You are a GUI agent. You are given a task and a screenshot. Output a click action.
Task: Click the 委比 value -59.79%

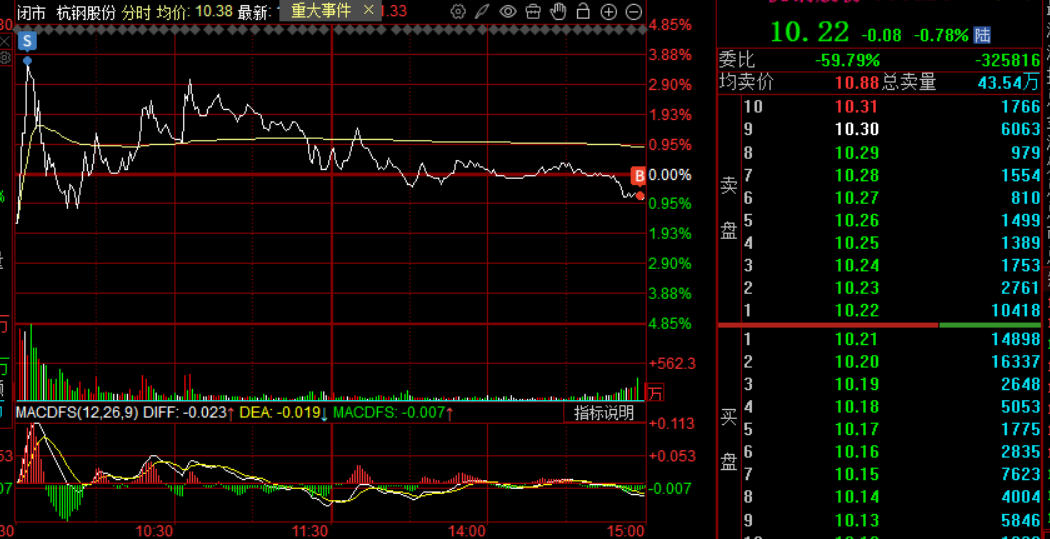pyautogui.click(x=847, y=60)
